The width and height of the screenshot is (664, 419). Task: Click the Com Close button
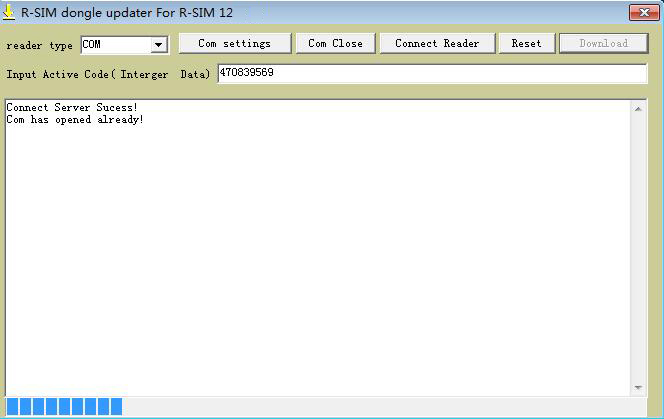click(335, 44)
